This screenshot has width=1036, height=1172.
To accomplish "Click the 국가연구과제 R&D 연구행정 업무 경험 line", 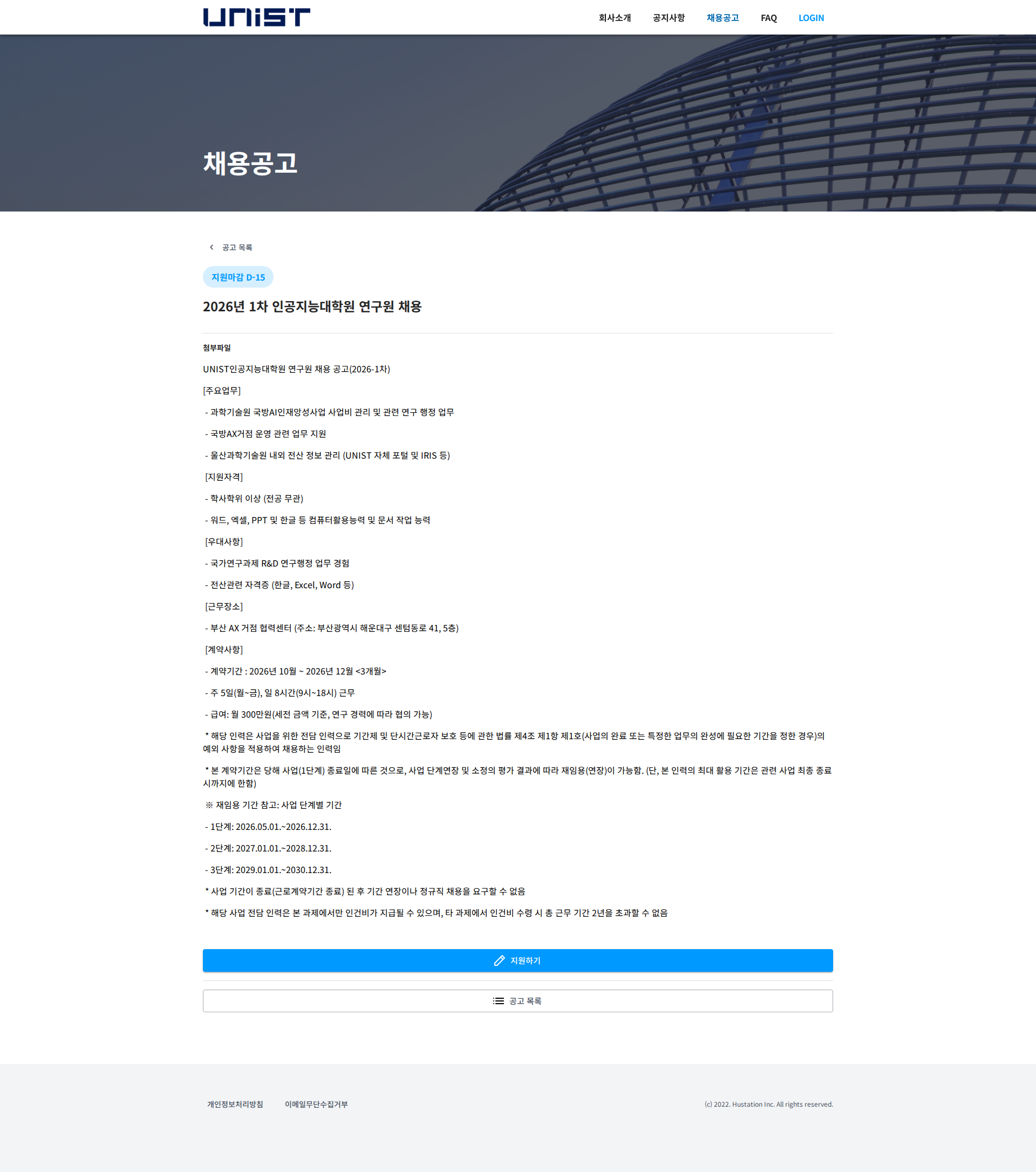I will (277, 564).
